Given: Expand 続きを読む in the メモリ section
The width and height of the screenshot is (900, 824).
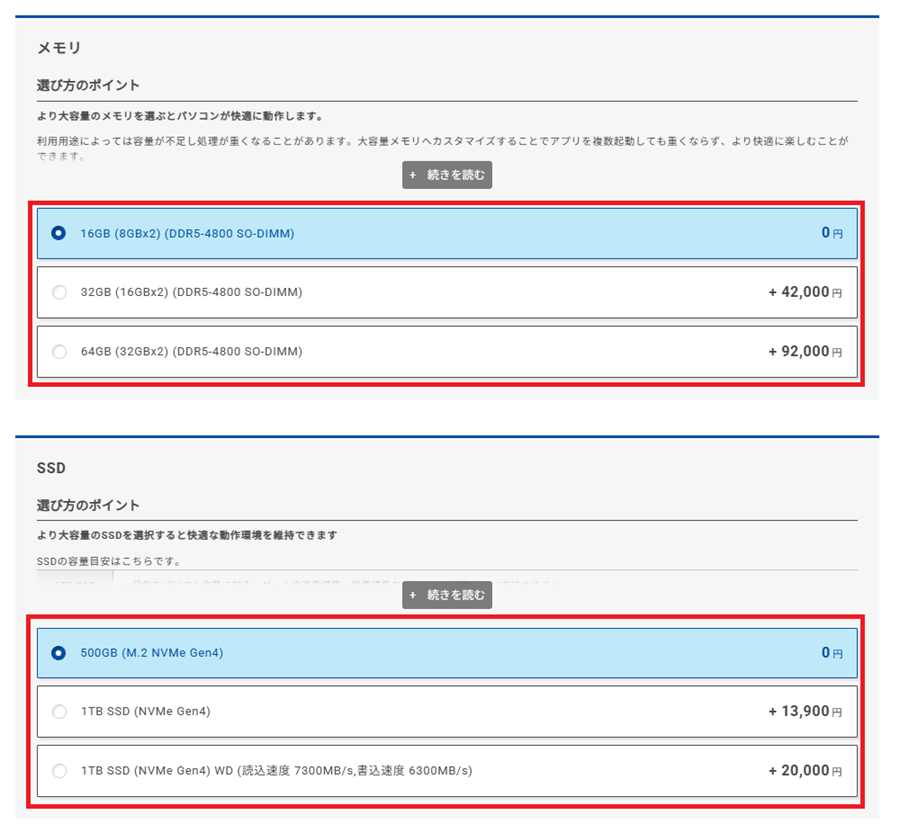Looking at the screenshot, I should coord(447,175).
